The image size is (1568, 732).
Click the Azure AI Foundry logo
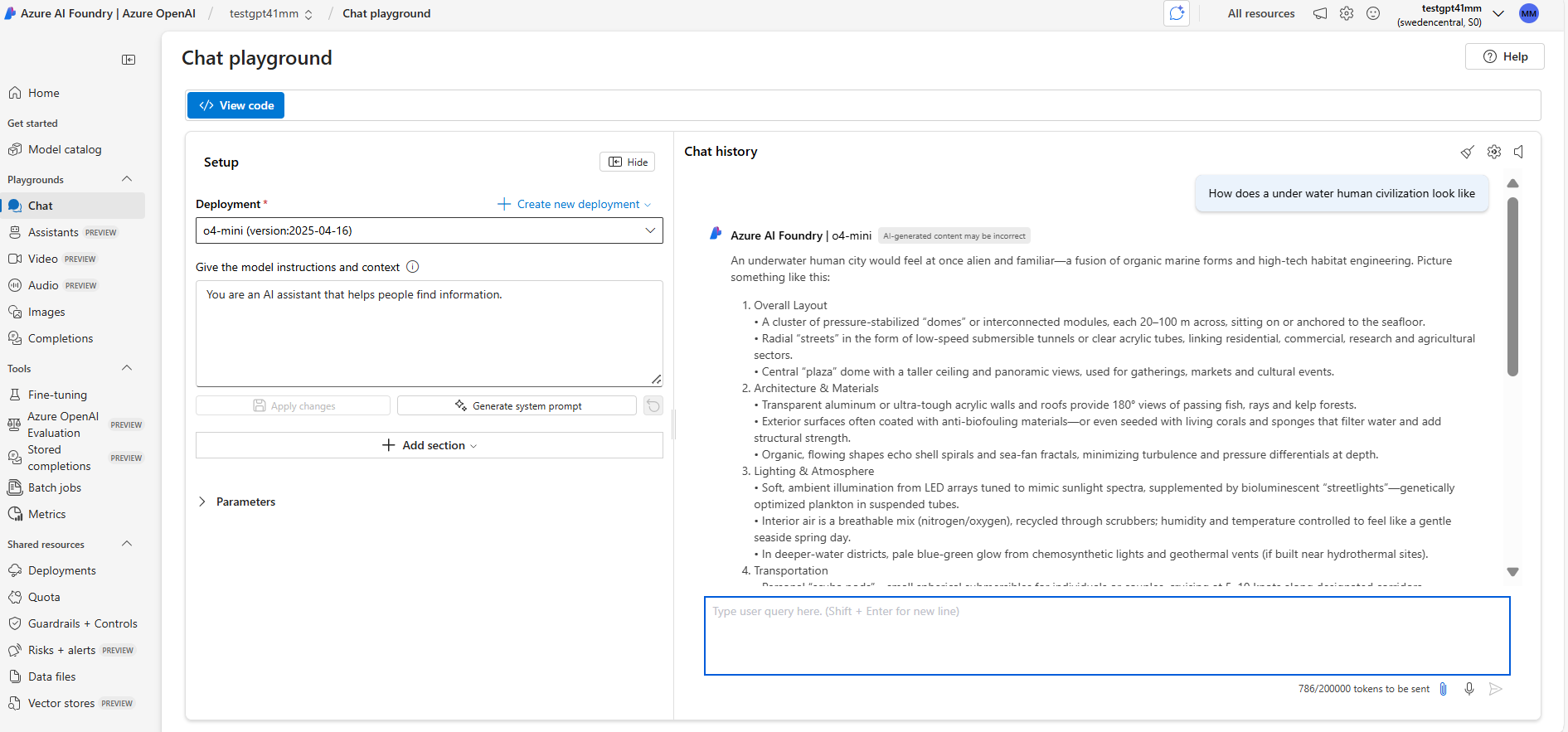(10, 13)
